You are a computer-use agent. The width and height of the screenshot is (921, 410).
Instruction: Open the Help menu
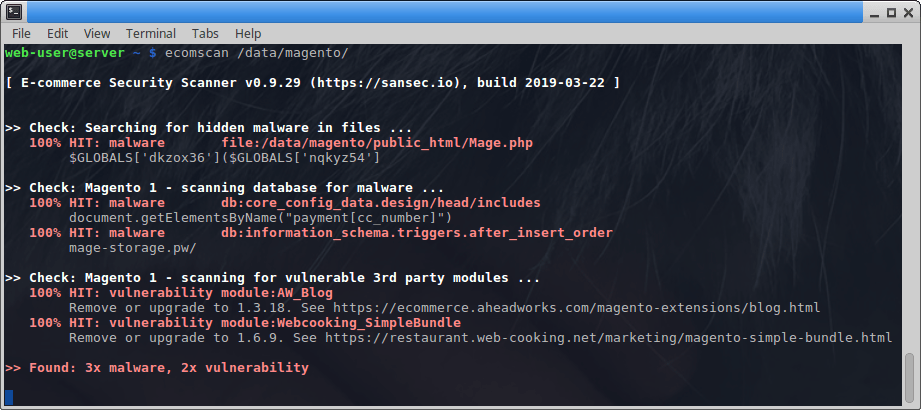(x=248, y=33)
